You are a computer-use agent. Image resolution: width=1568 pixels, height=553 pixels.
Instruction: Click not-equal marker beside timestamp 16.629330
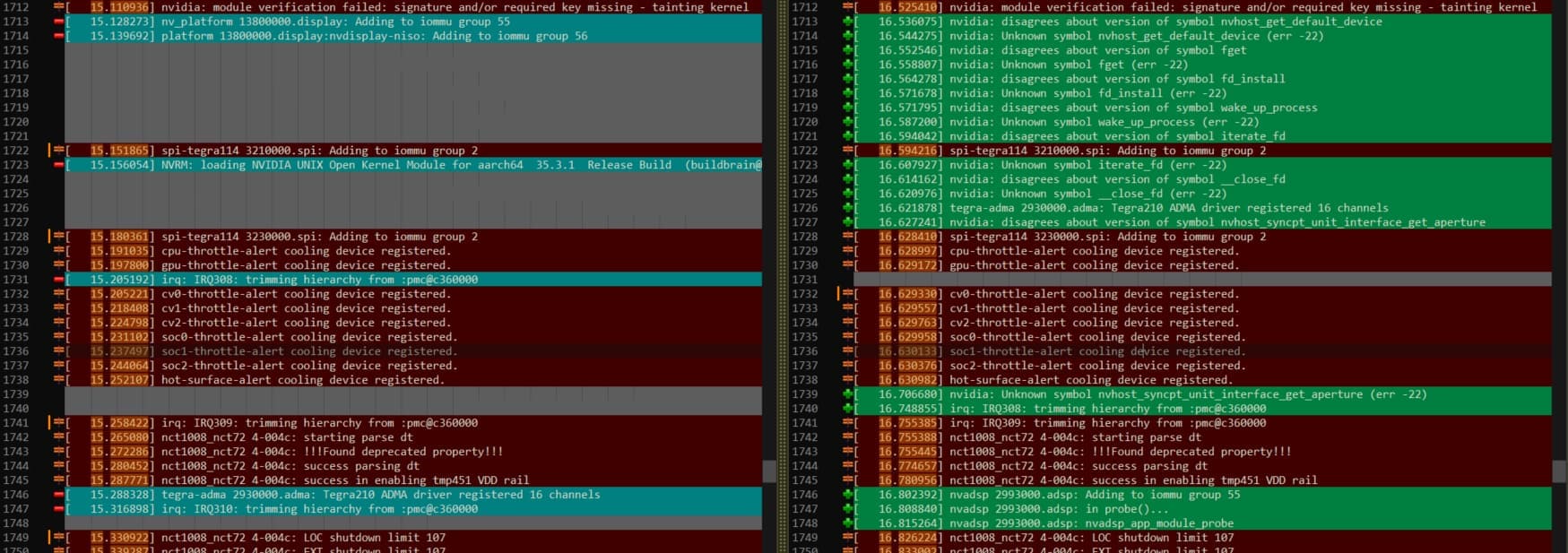[x=847, y=294]
